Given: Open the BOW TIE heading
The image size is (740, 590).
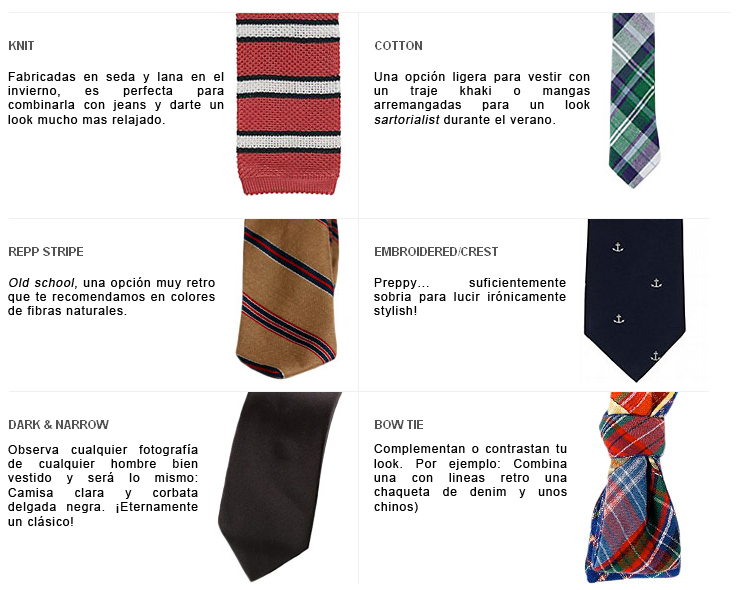Looking at the screenshot, I should (399, 424).
